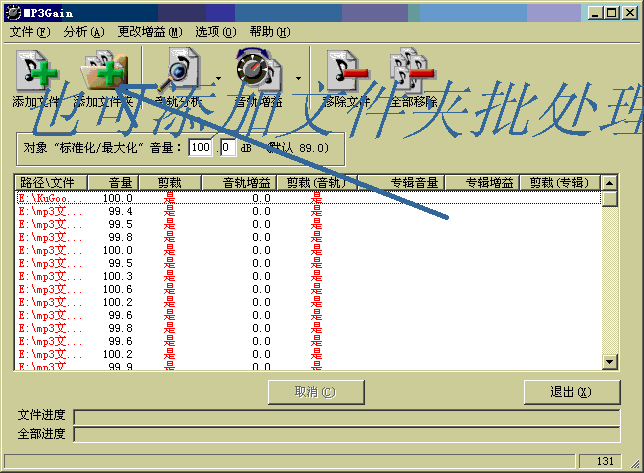
Task: Click the file list scrollbar thumb
Action: [610, 199]
